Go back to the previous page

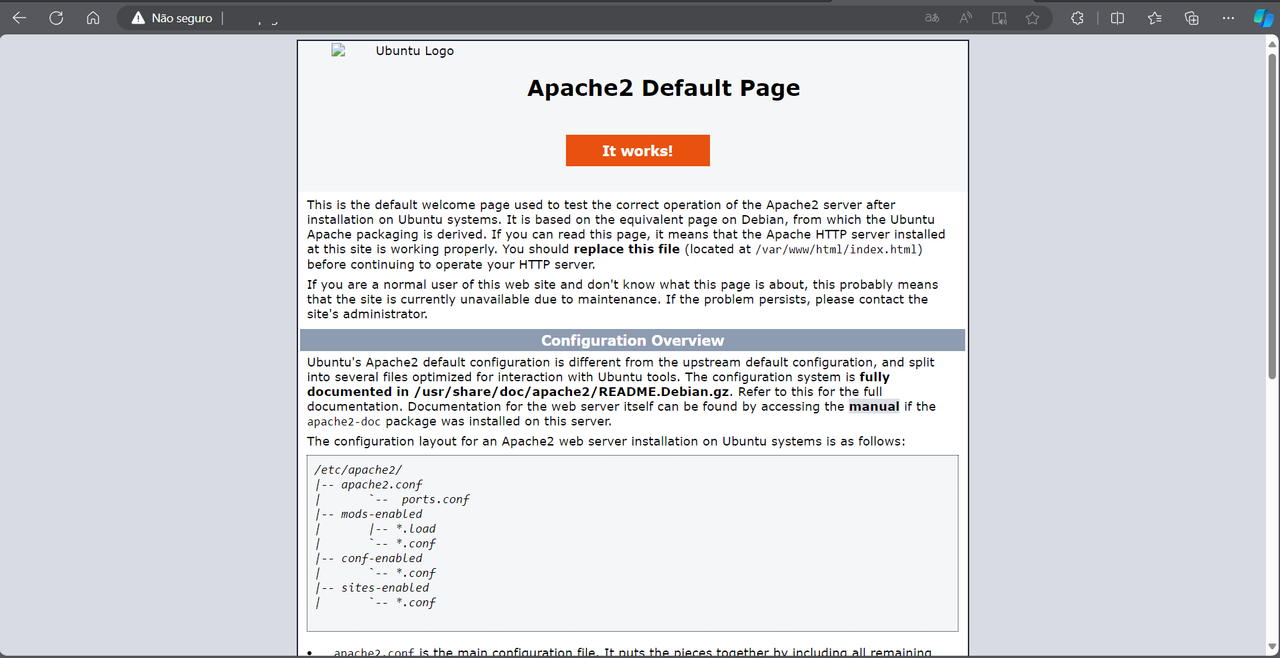click(x=19, y=18)
